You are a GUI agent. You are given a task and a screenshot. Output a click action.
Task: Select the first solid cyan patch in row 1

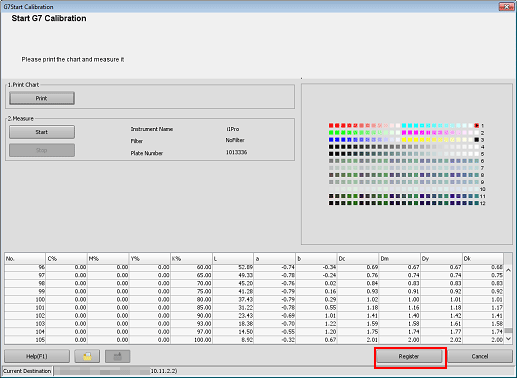tap(404, 126)
